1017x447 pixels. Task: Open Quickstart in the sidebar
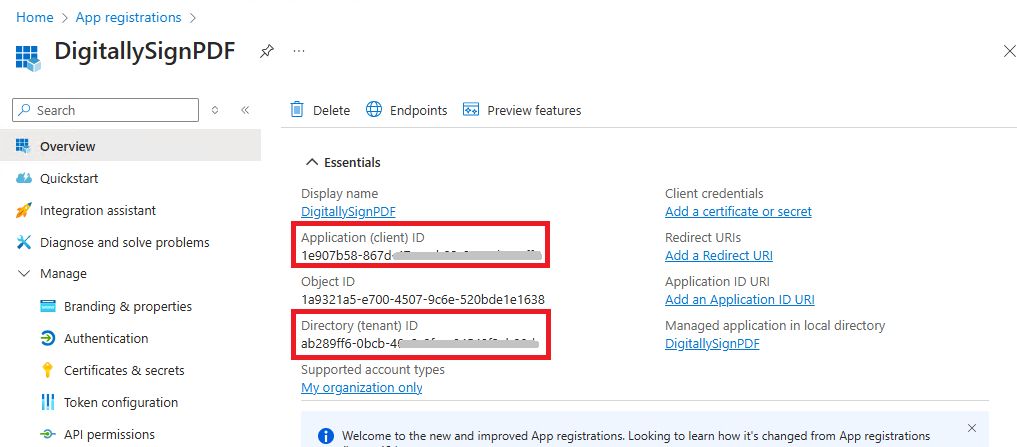point(69,178)
